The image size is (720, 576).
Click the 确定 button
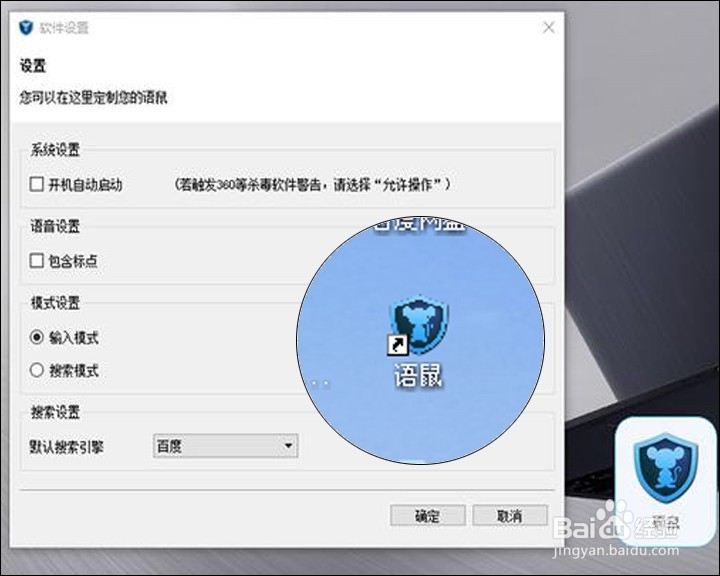428,516
